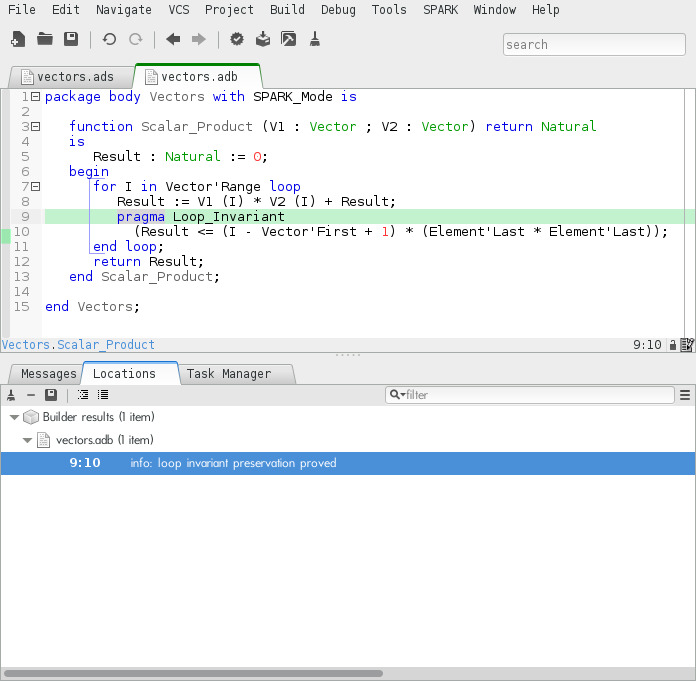Open a file with the folder icon
This screenshot has width=696, height=681.
(45, 40)
